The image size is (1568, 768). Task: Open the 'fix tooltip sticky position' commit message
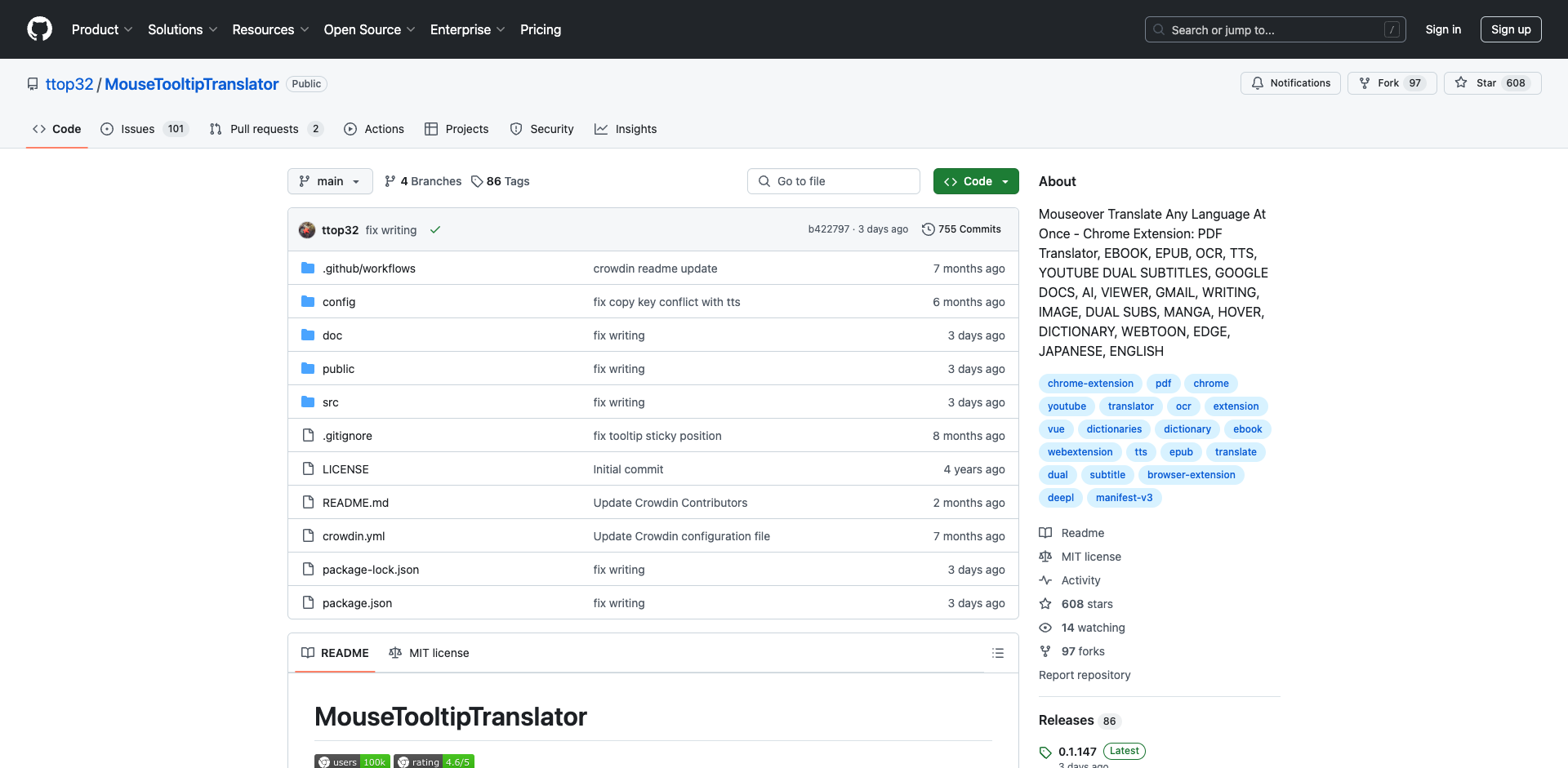657,436
